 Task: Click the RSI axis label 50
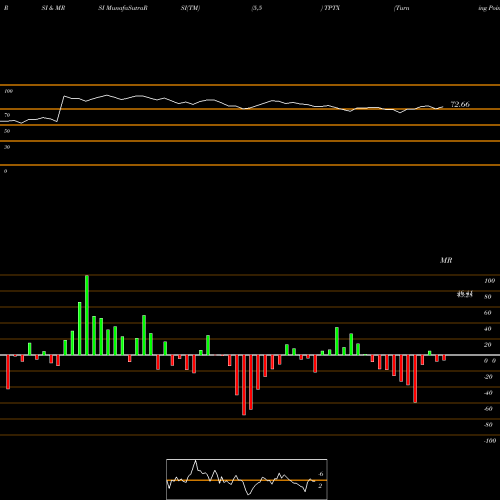pyautogui.click(x=7, y=131)
